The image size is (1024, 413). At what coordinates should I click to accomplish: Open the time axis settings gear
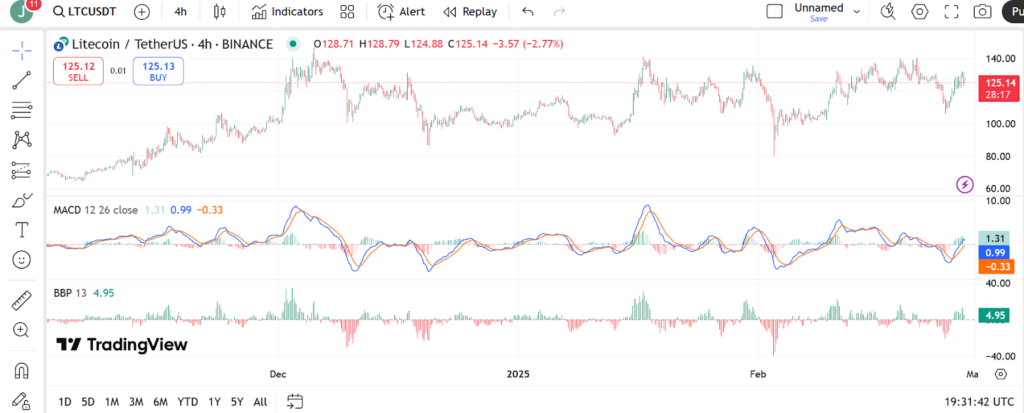(1000, 374)
